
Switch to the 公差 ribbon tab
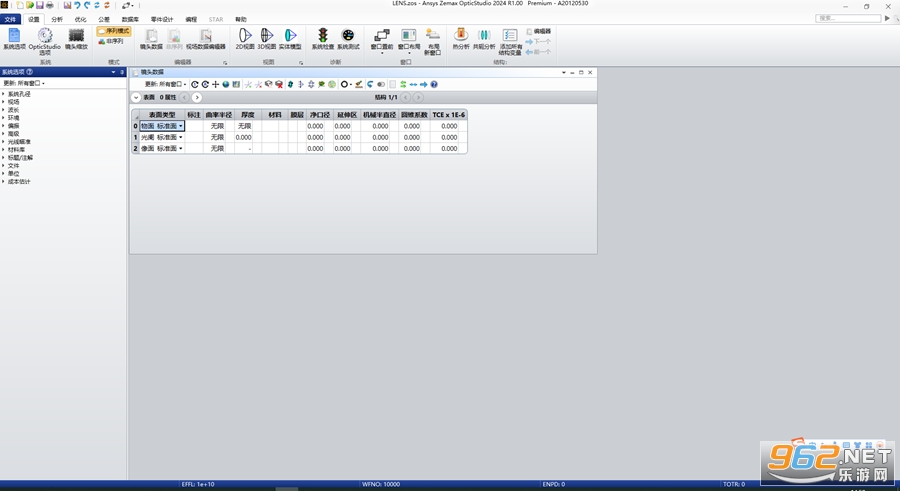[x=104, y=19]
